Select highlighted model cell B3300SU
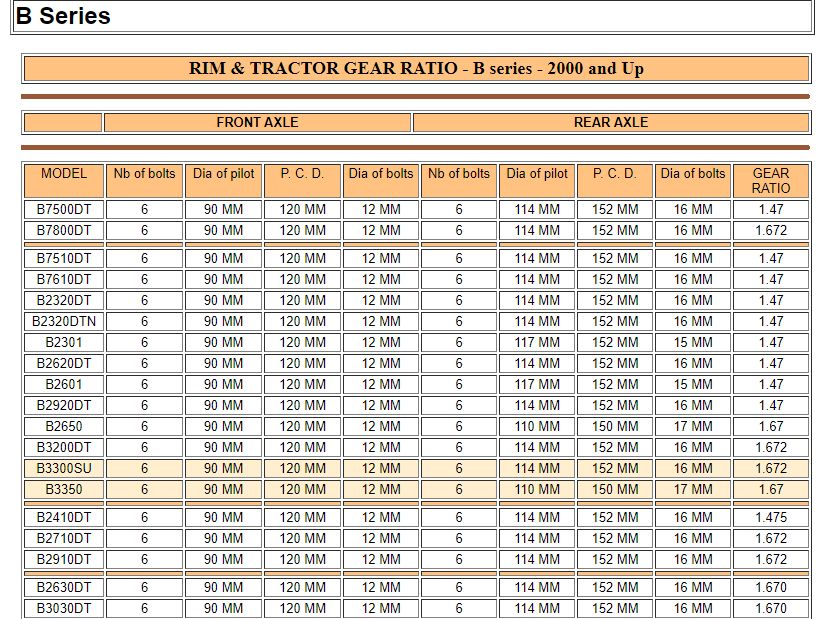 click(x=64, y=468)
